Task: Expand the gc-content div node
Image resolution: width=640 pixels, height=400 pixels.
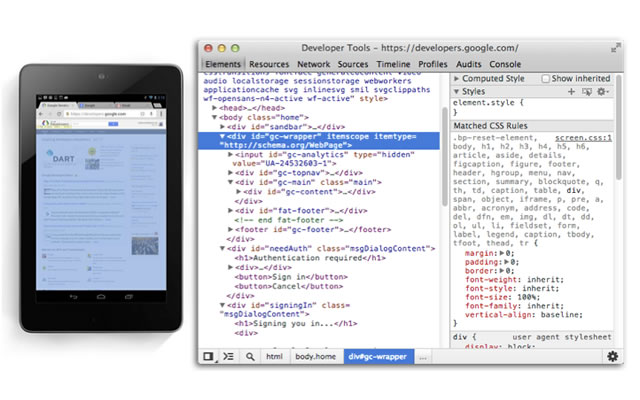Action: (239, 191)
